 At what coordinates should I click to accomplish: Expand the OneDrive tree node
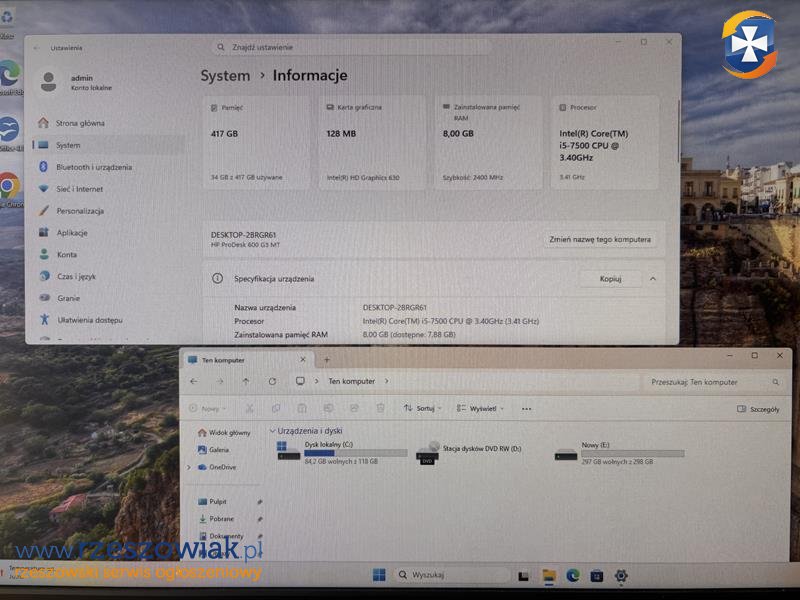188,467
